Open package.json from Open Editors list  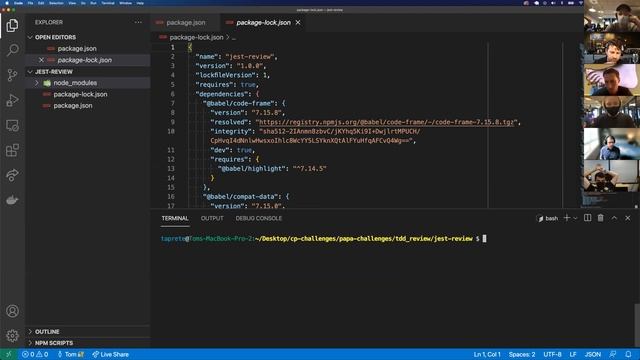77,49
